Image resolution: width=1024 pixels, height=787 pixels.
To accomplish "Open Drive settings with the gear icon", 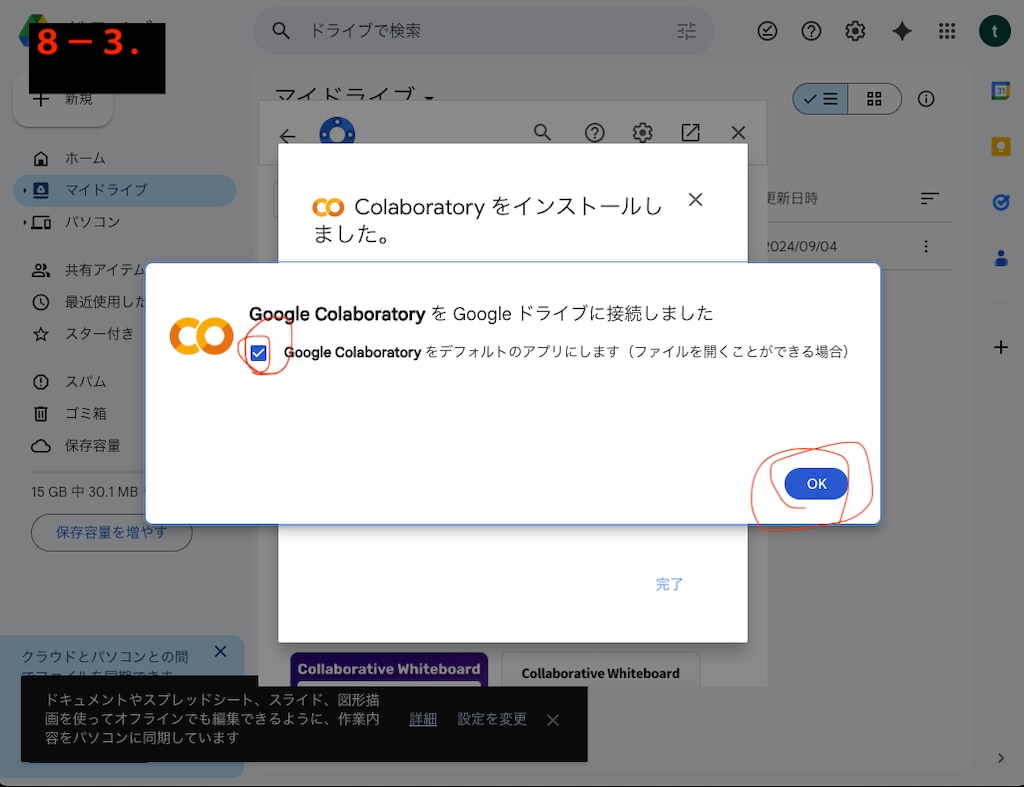I will coord(855,31).
